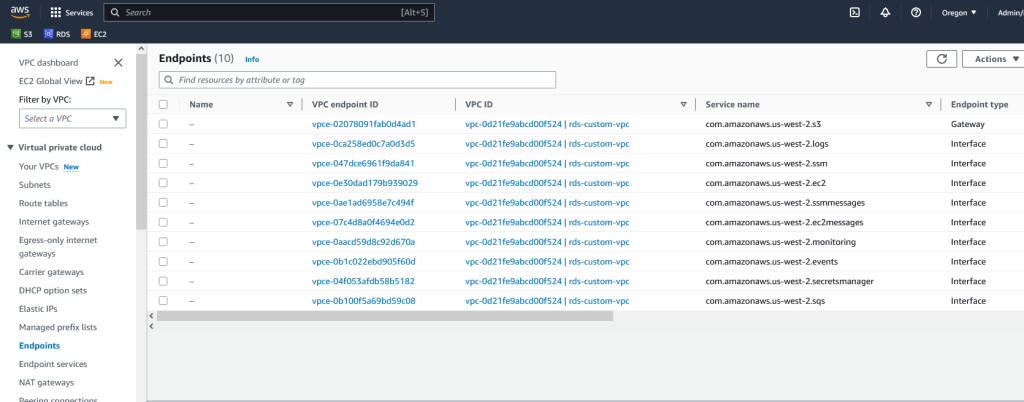The width and height of the screenshot is (1024, 402).
Task: Check the box for the logs endpoint row
Action: click(163, 144)
